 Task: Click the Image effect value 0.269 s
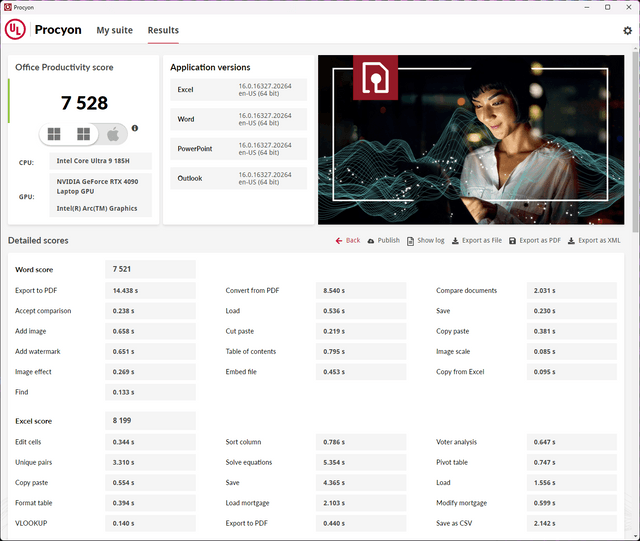click(x=150, y=372)
